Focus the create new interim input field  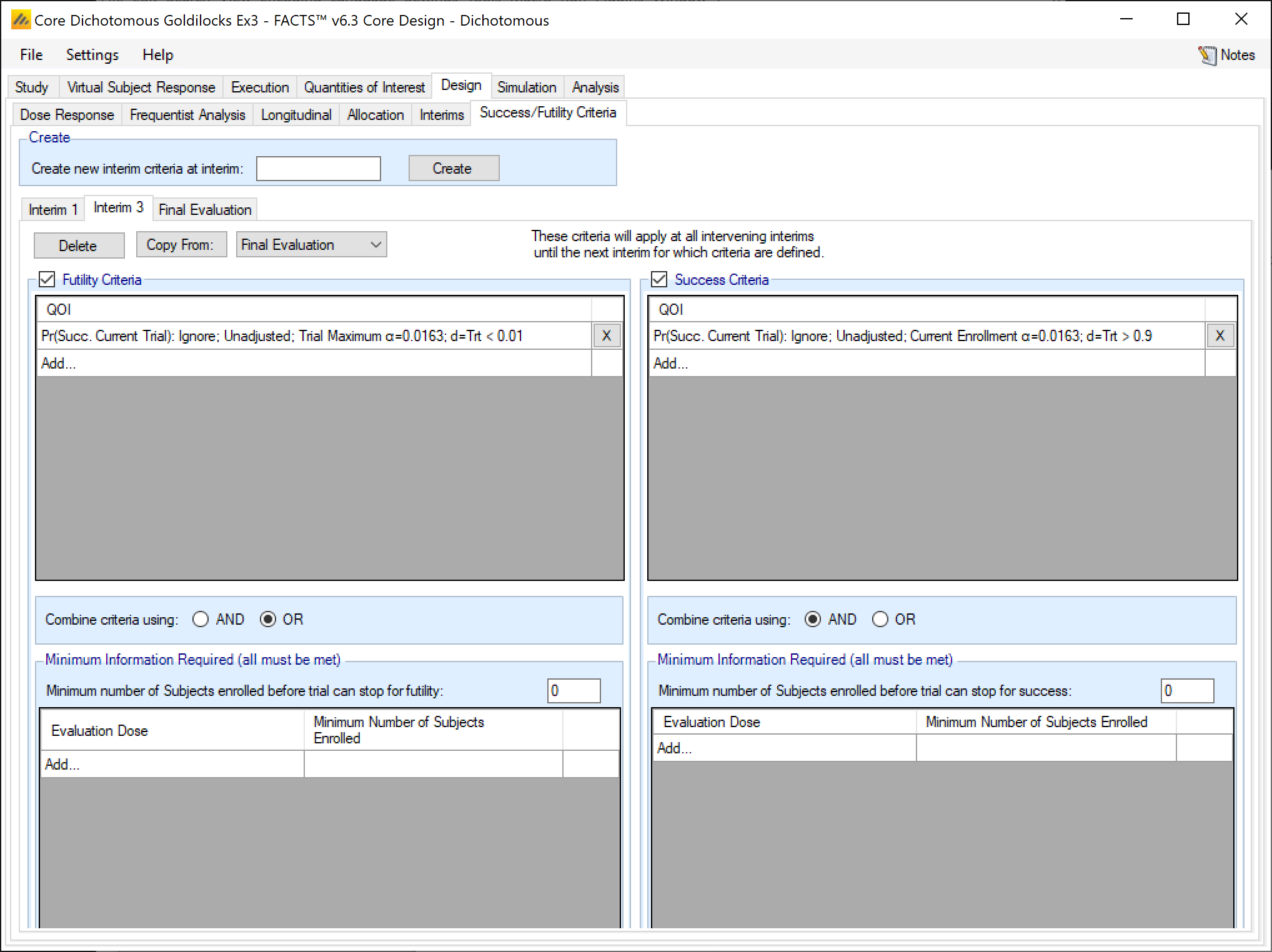(x=318, y=168)
